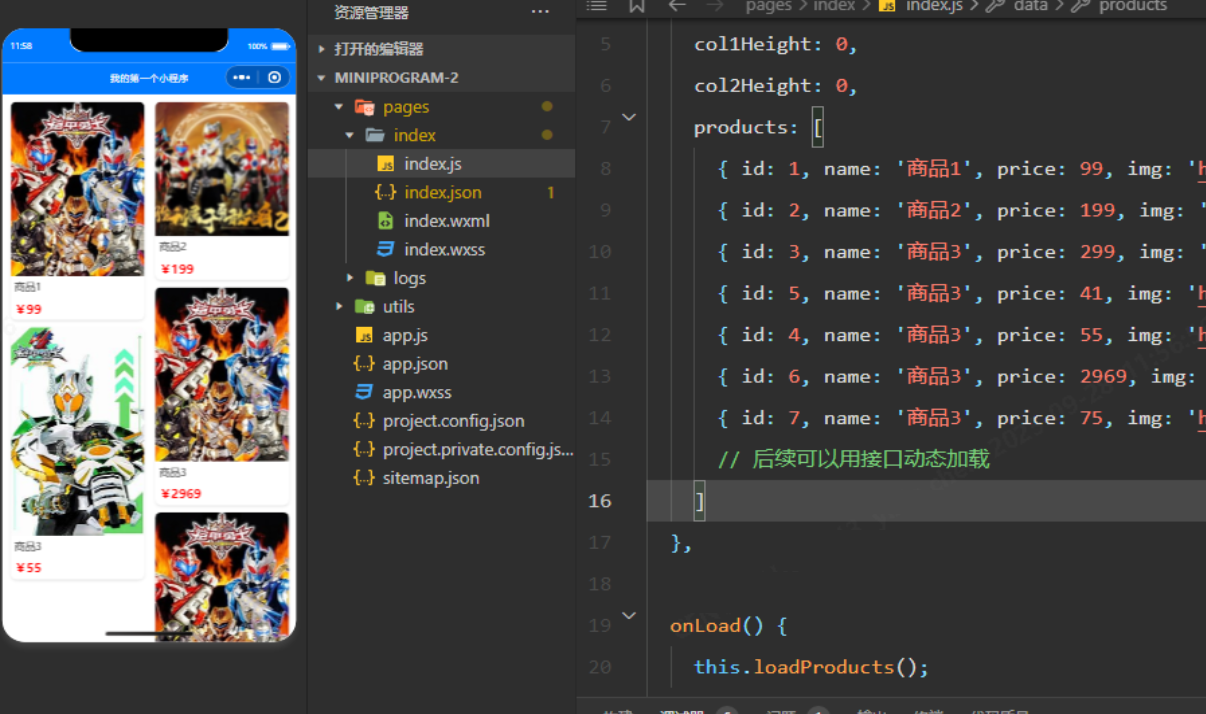Fold the products array at line 7
Image resolution: width=1206 pixels, height=714 pixels.
629,118
